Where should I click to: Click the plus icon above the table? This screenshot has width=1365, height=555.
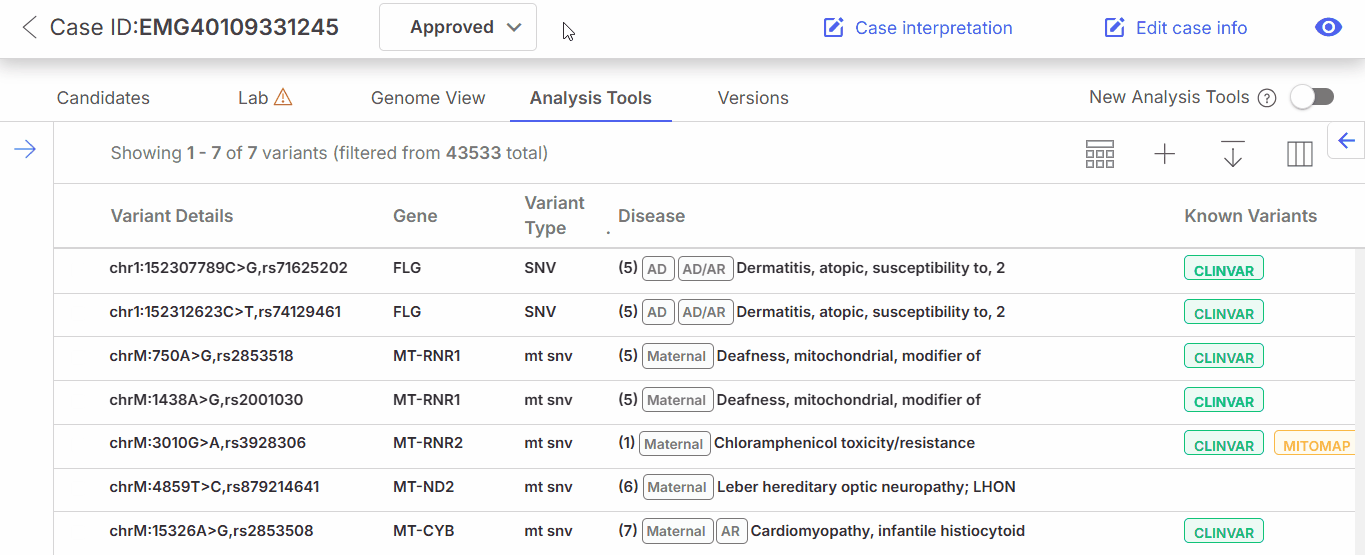[1165, 154]
